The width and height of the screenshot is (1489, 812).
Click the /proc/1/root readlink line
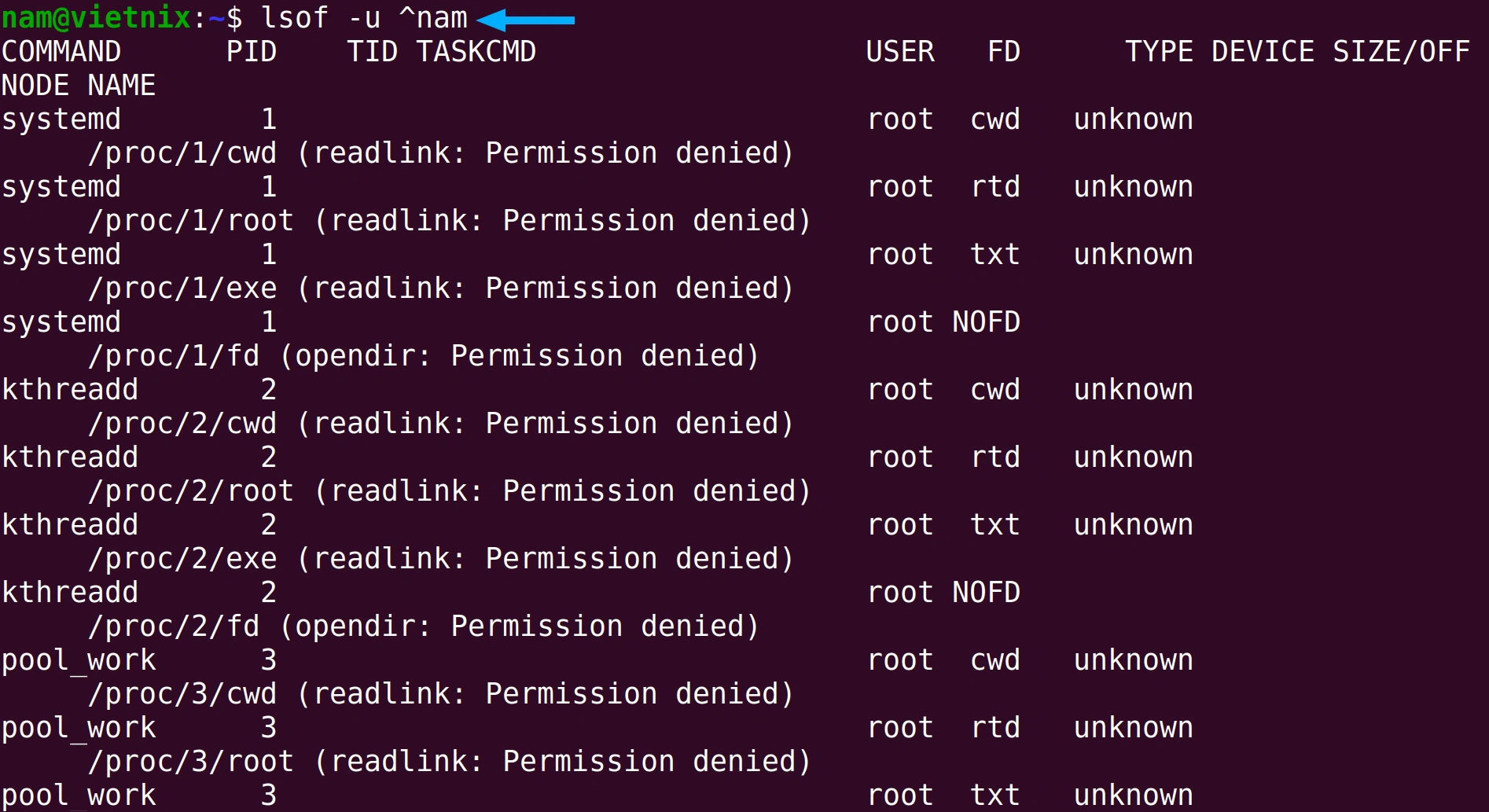(x=450, y=221)
